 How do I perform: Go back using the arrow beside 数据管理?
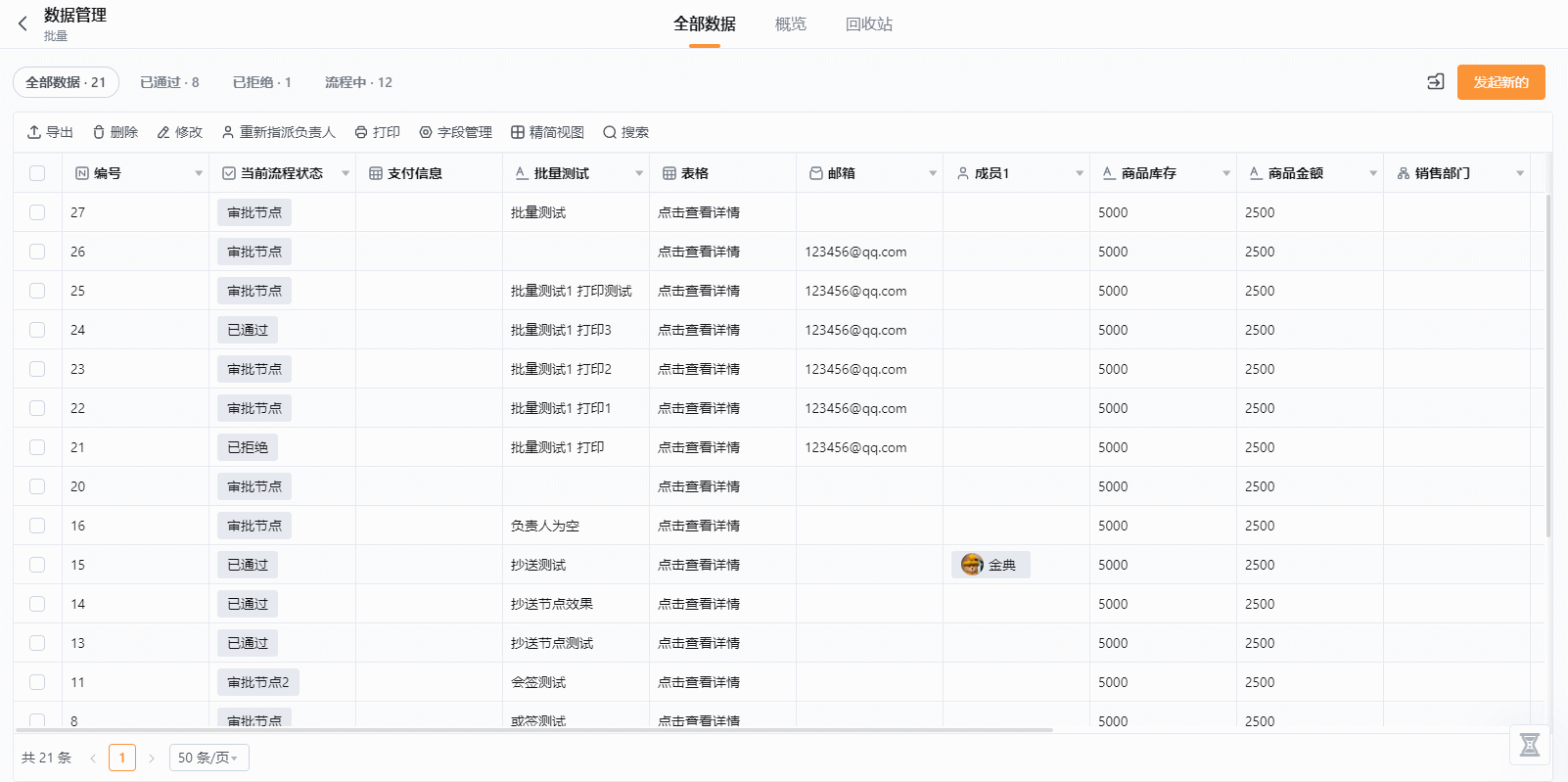[23, 23]
